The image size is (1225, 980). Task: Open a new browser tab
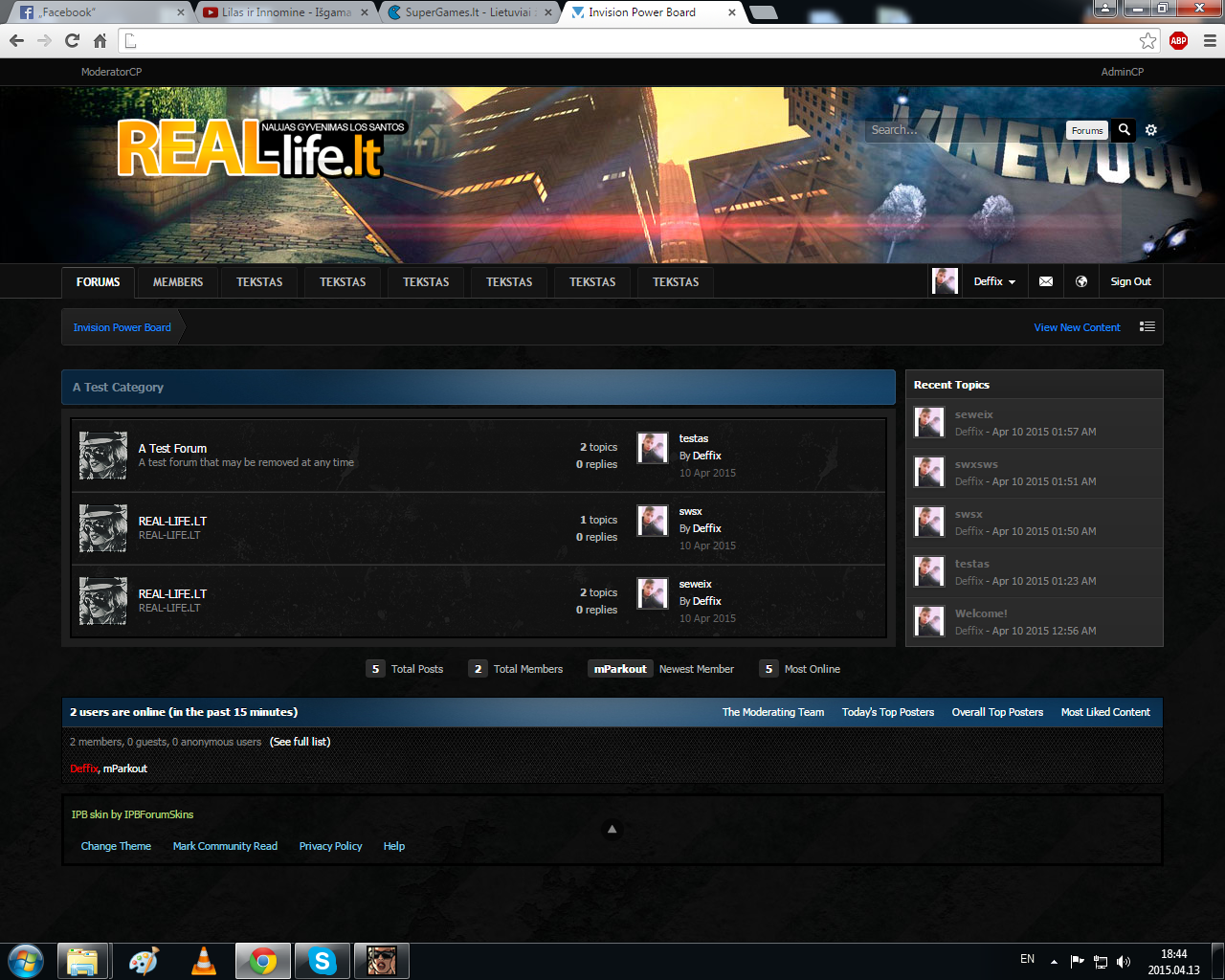tap(763, 12)
